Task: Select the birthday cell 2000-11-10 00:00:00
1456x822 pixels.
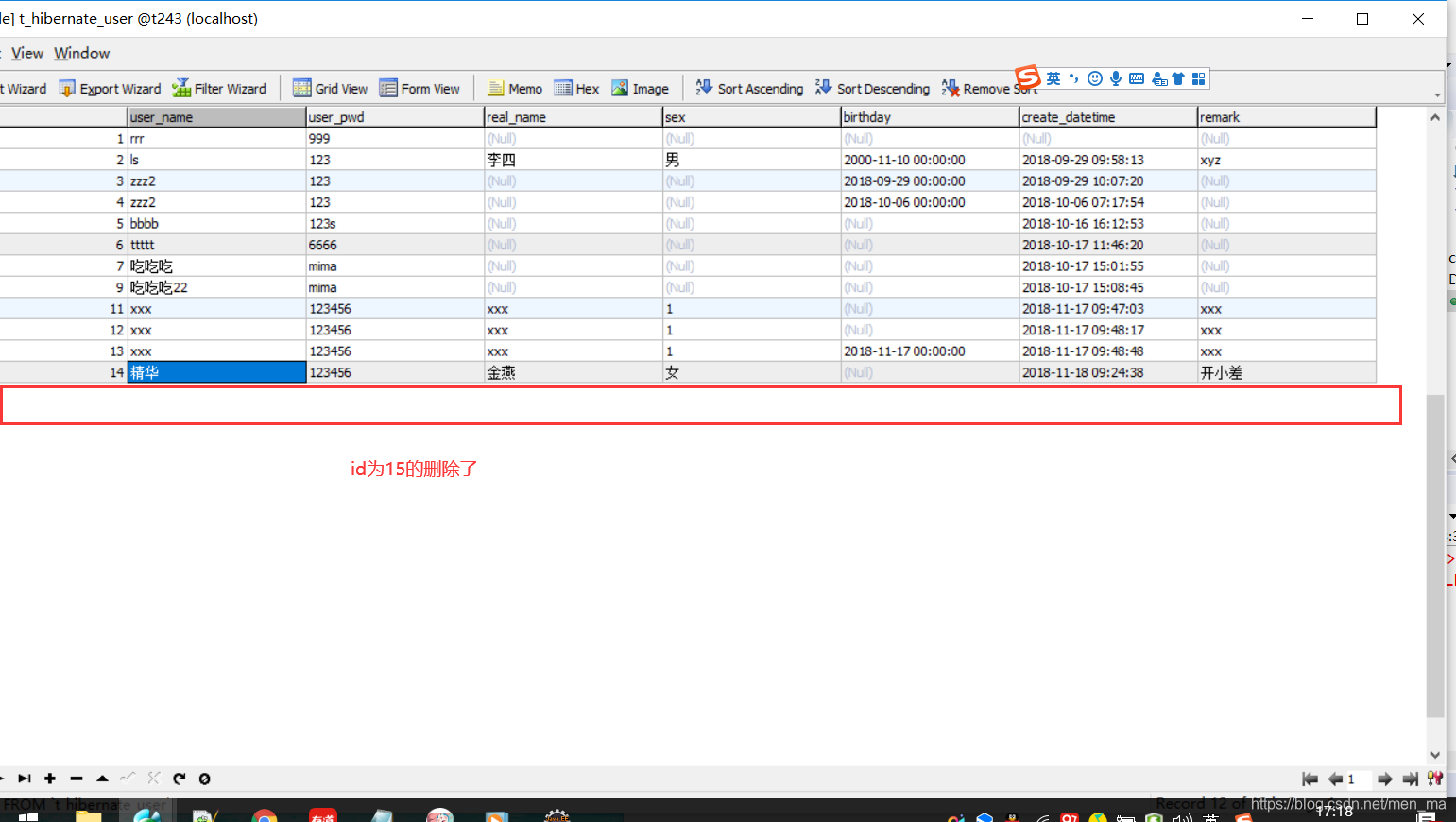Action: coord(931,160)
